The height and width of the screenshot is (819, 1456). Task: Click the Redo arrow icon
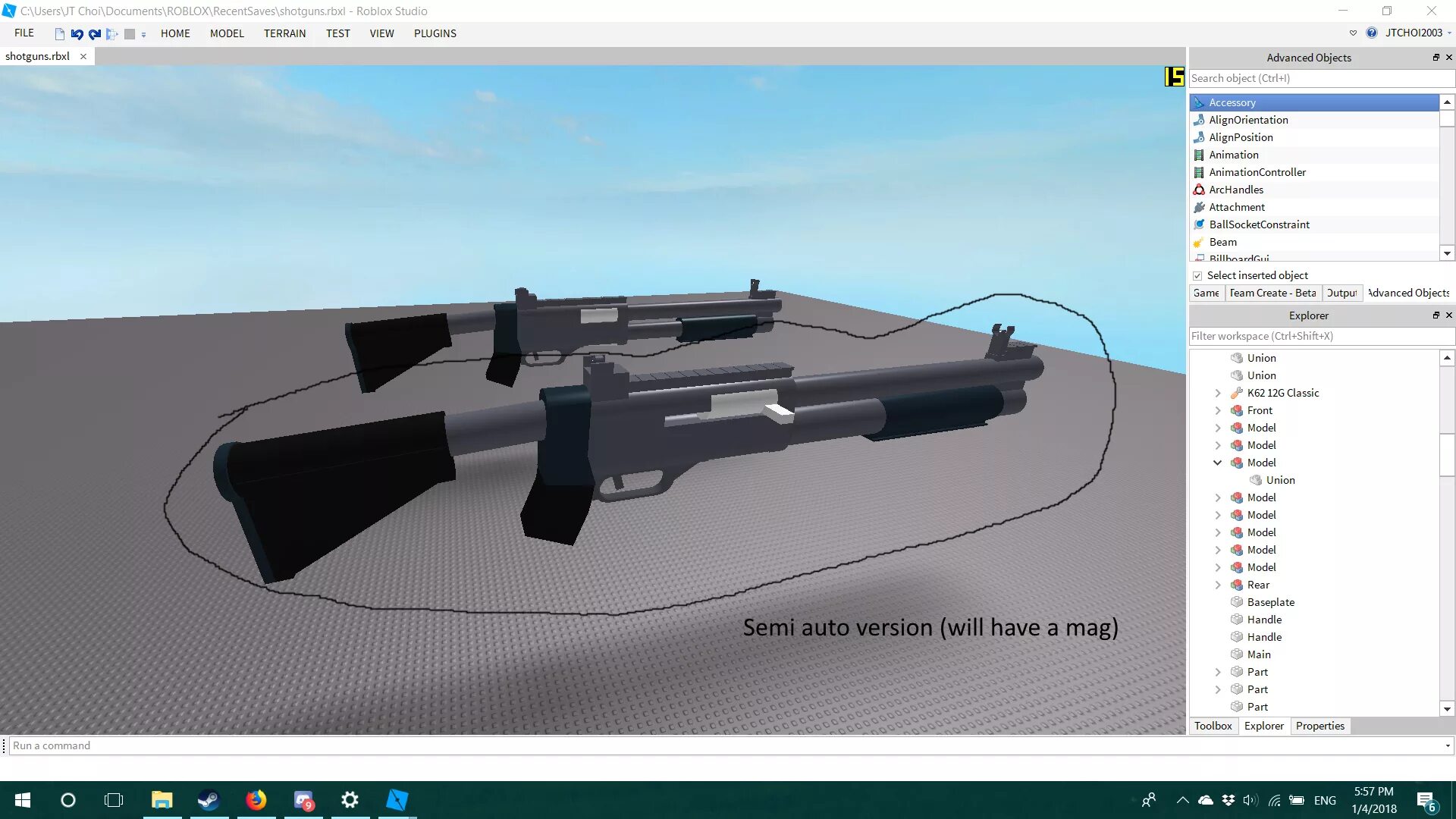[x=95, y=34]
